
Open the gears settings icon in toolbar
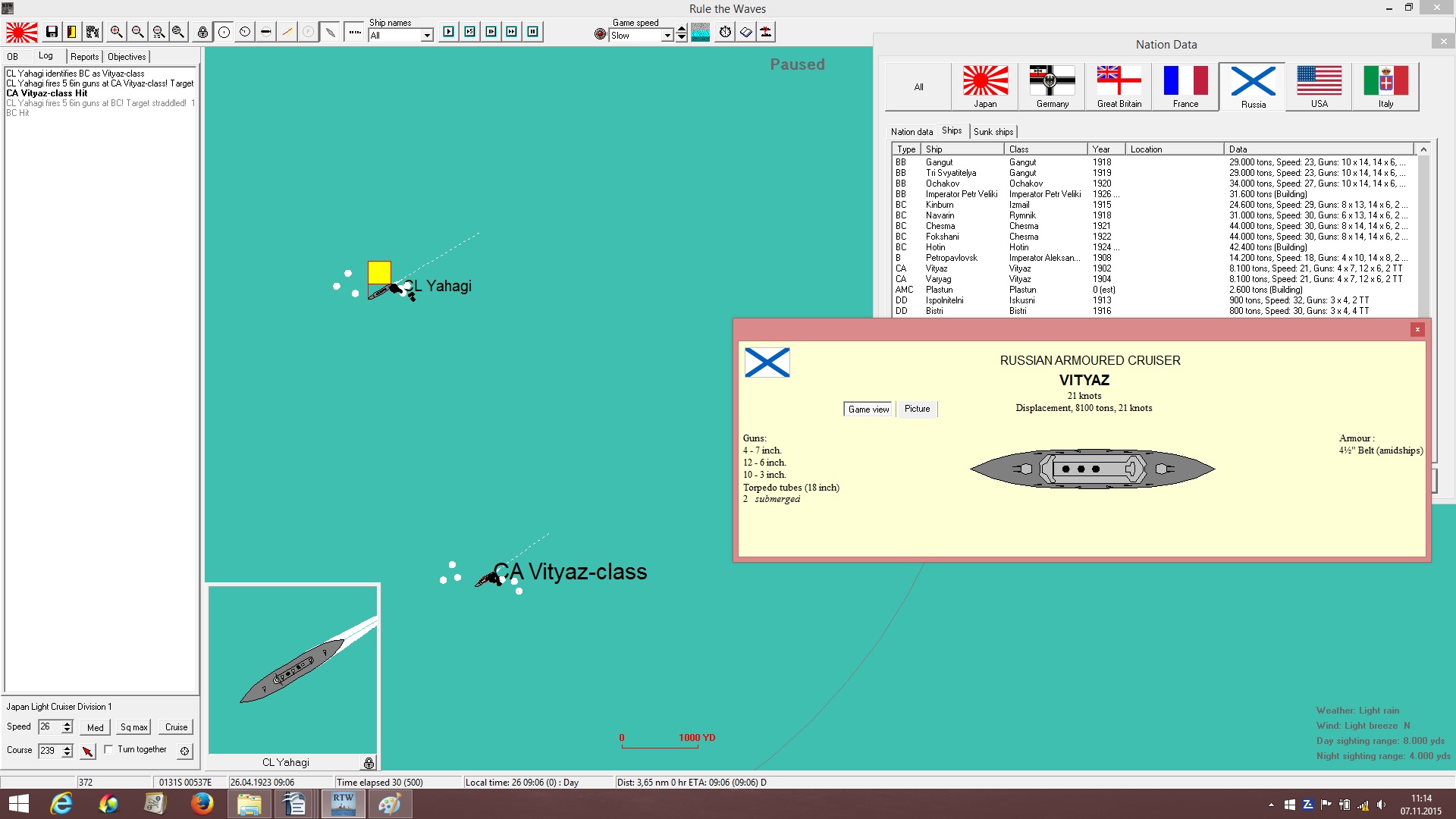[x=93, y=32]
